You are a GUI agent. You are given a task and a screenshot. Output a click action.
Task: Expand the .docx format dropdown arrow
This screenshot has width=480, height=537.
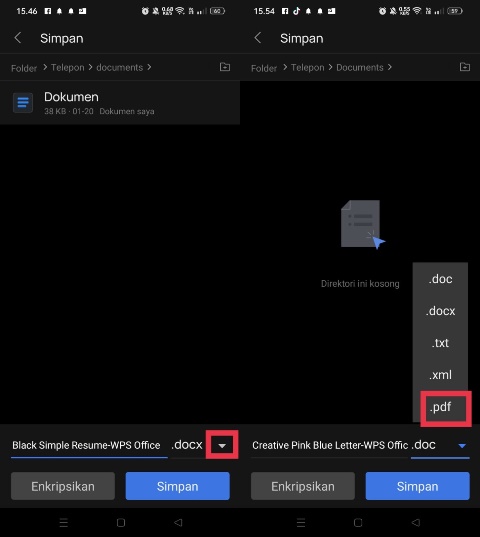tap(222, 445)
